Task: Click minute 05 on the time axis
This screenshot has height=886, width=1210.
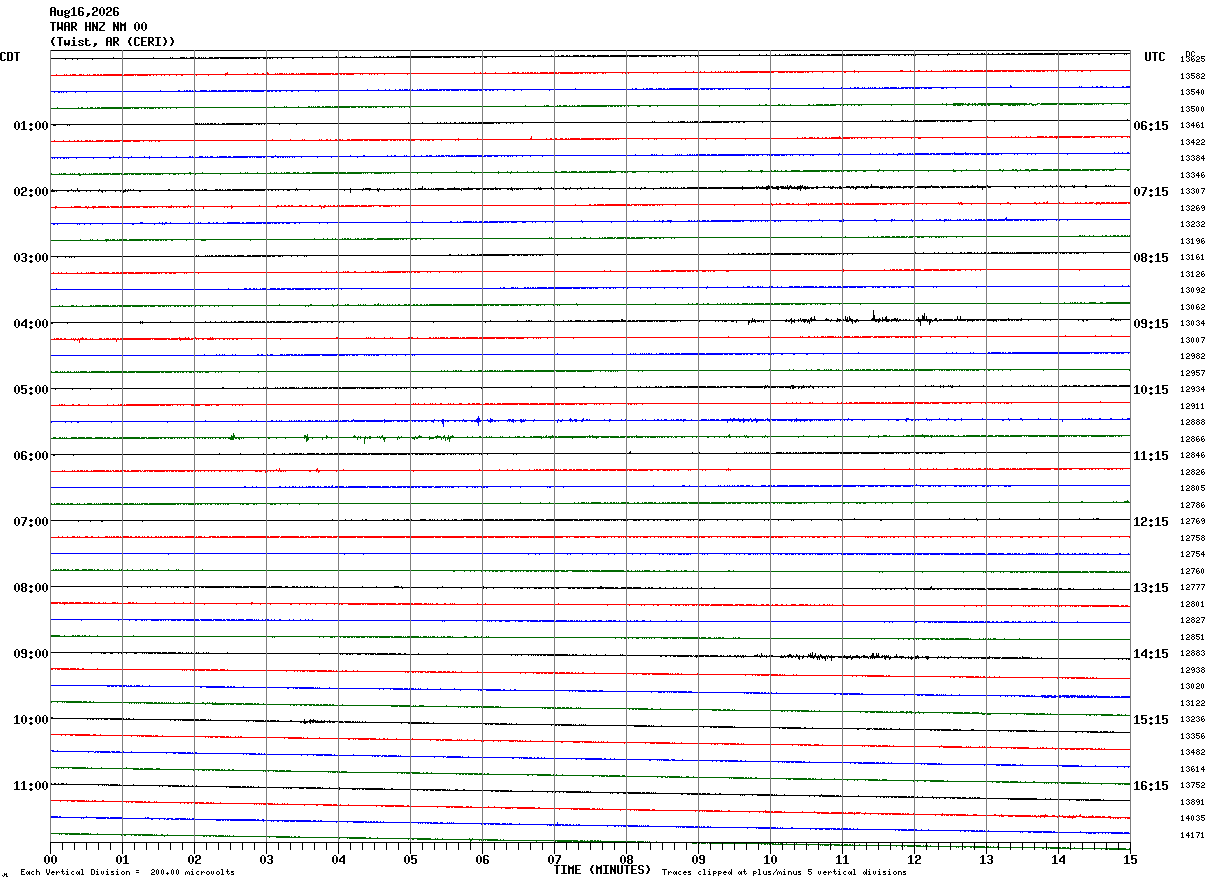Action: pos(410,860)
